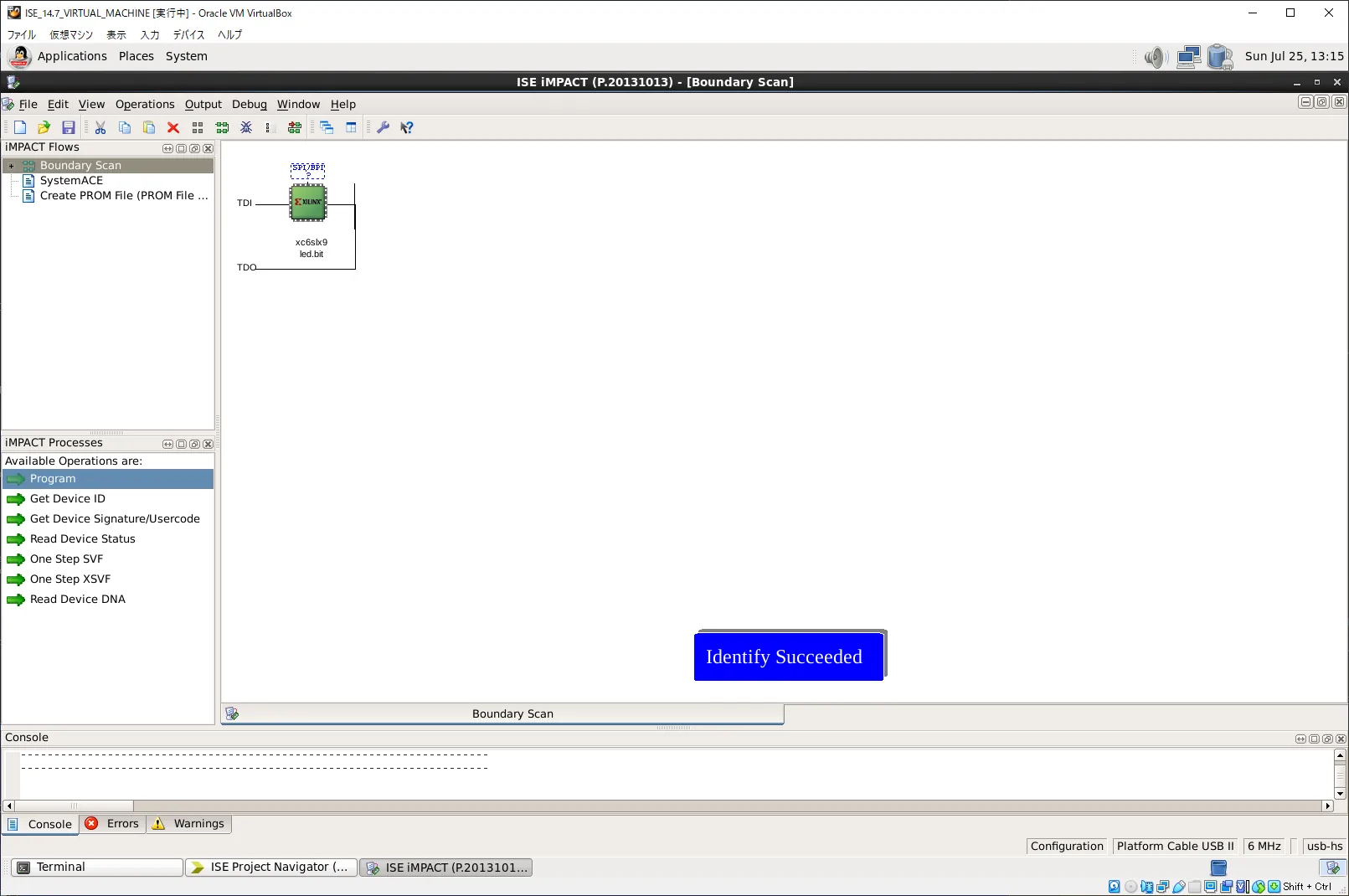Switch to the Warnings tab

point(189,824)
